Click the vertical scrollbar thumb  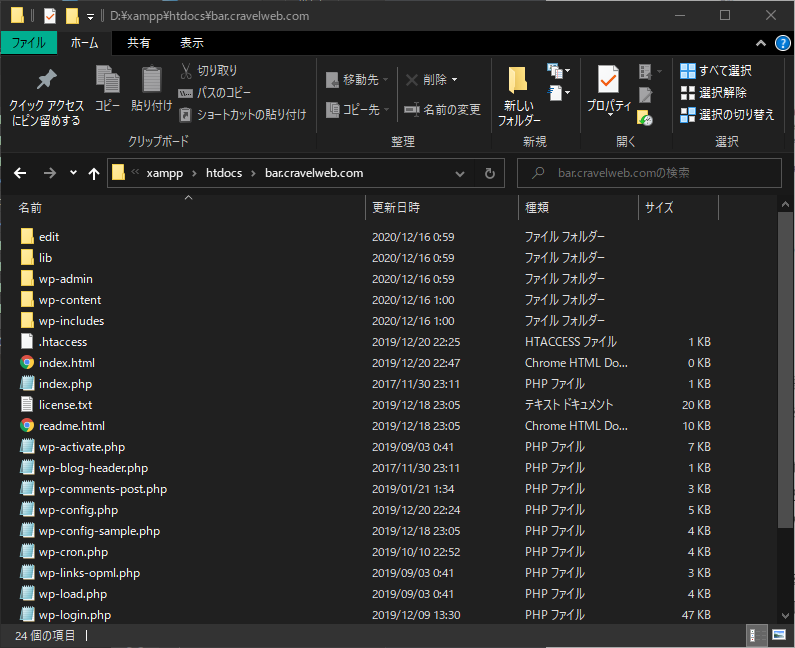pos(785,370)
